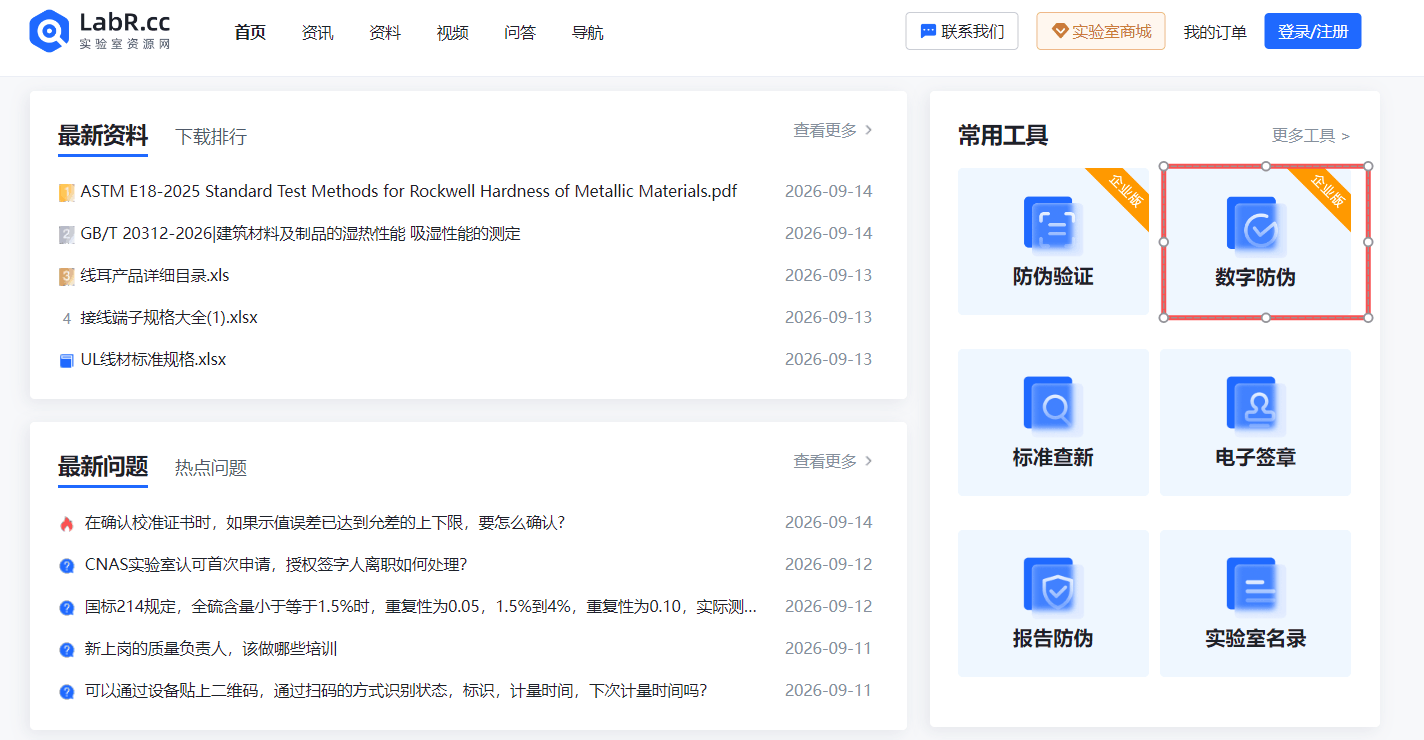Click question icon beside 新上岗的质量负责人
This screenshot has width=1424, height=740.
point(66,649)
